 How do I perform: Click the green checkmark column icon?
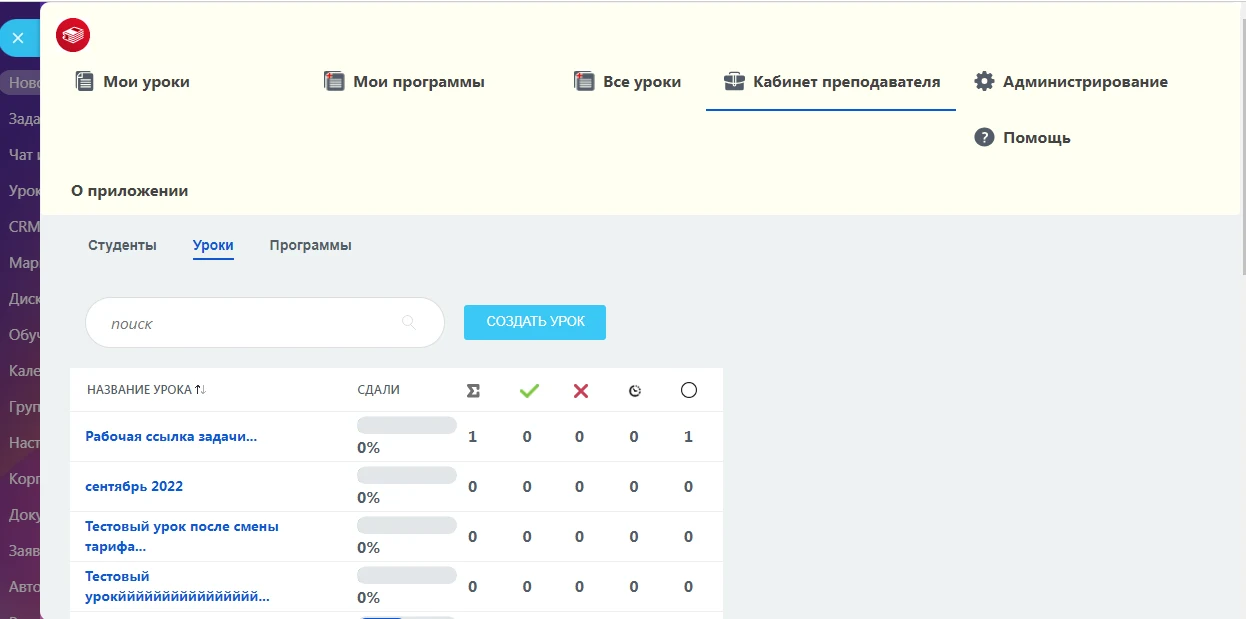tap(529, 391)
